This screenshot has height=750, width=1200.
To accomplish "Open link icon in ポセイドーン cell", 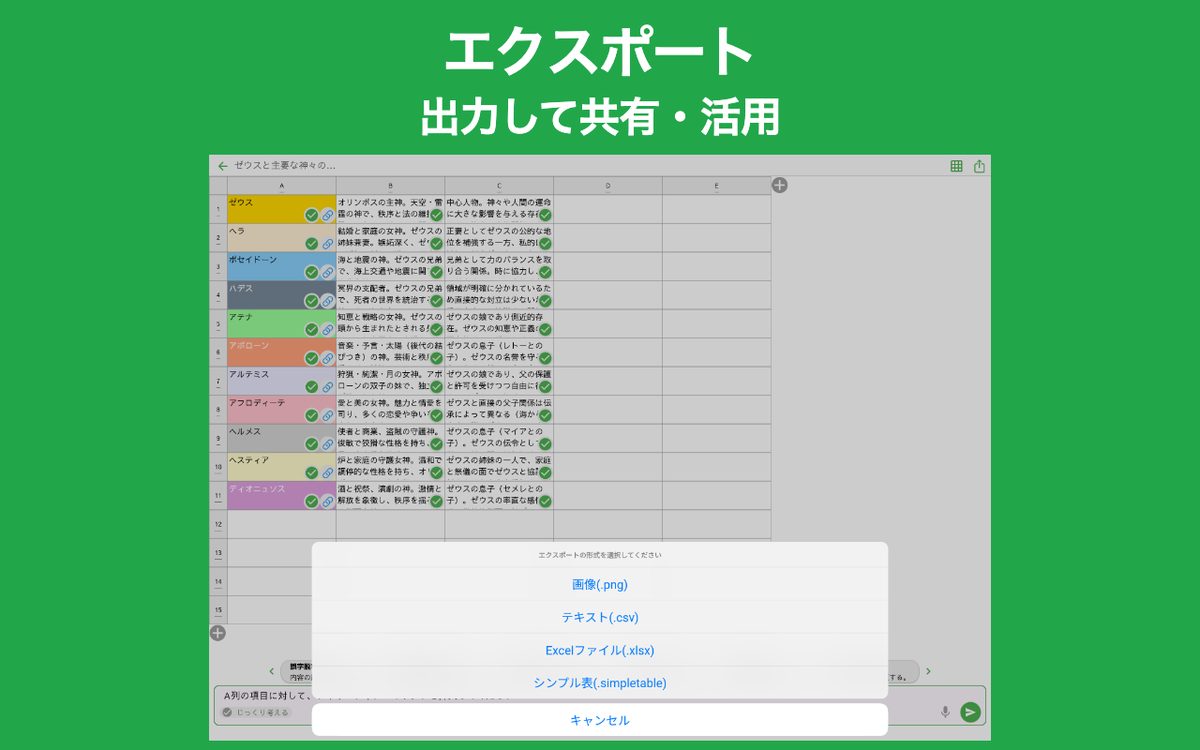I will [x=327, y=272].
